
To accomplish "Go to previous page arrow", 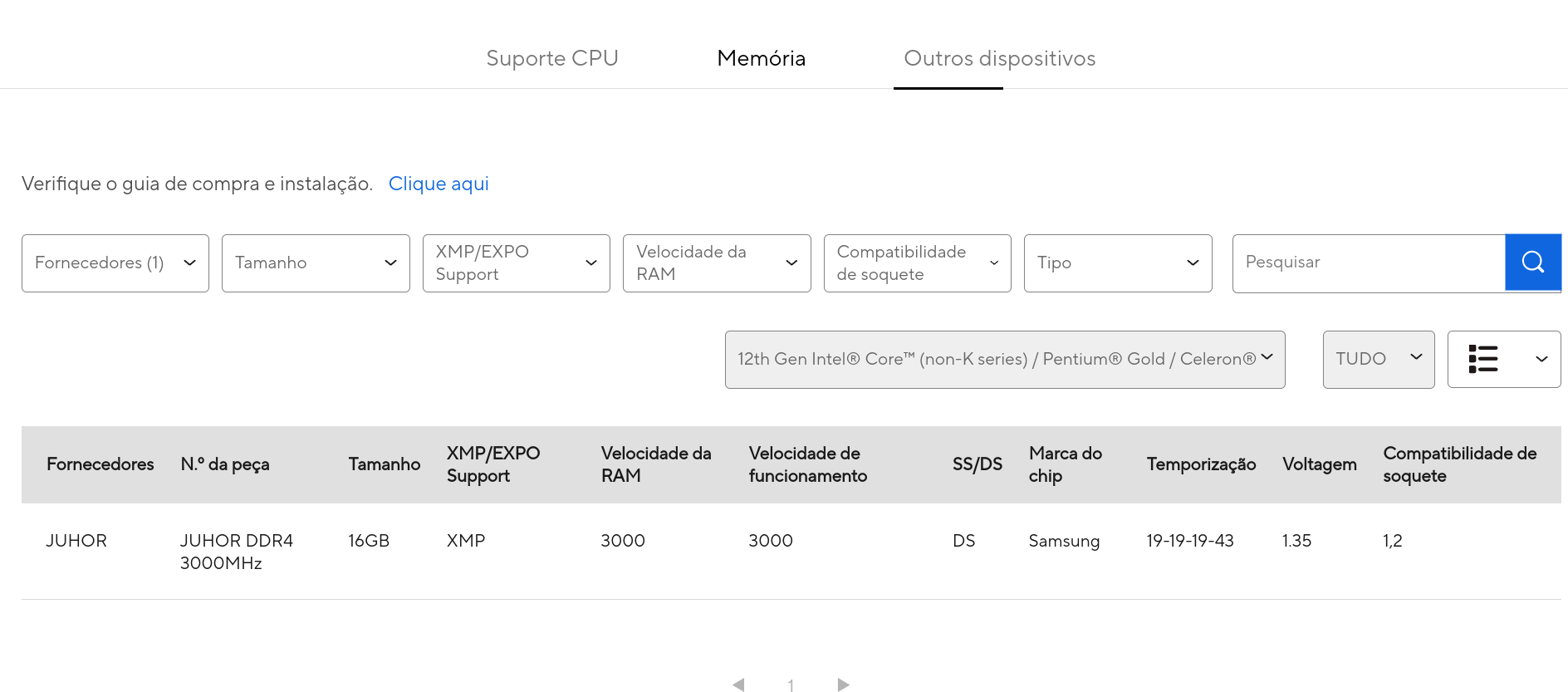I will [738, 685].
